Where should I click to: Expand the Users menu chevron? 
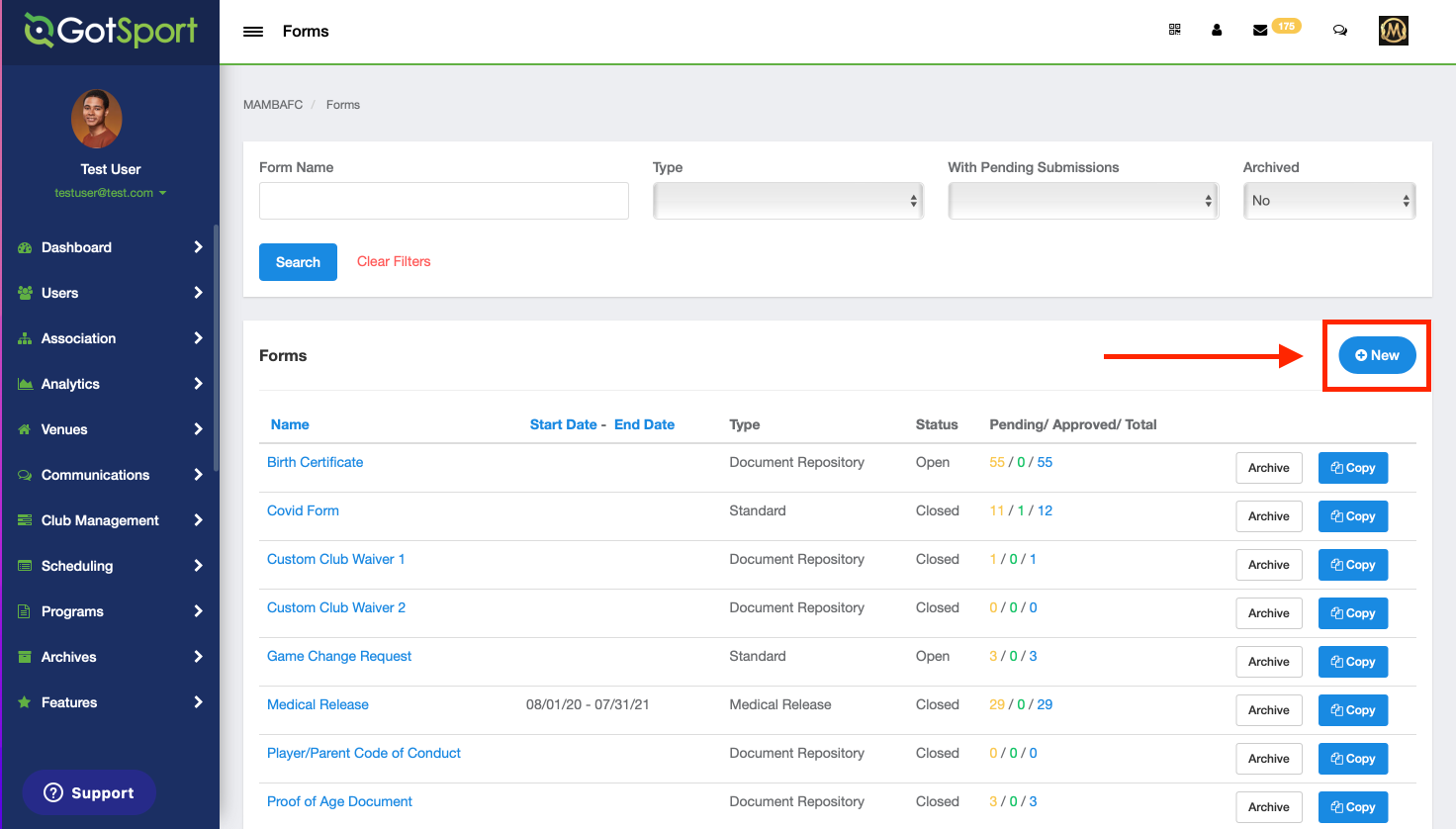pyautogui.click(x=198, y=293)
